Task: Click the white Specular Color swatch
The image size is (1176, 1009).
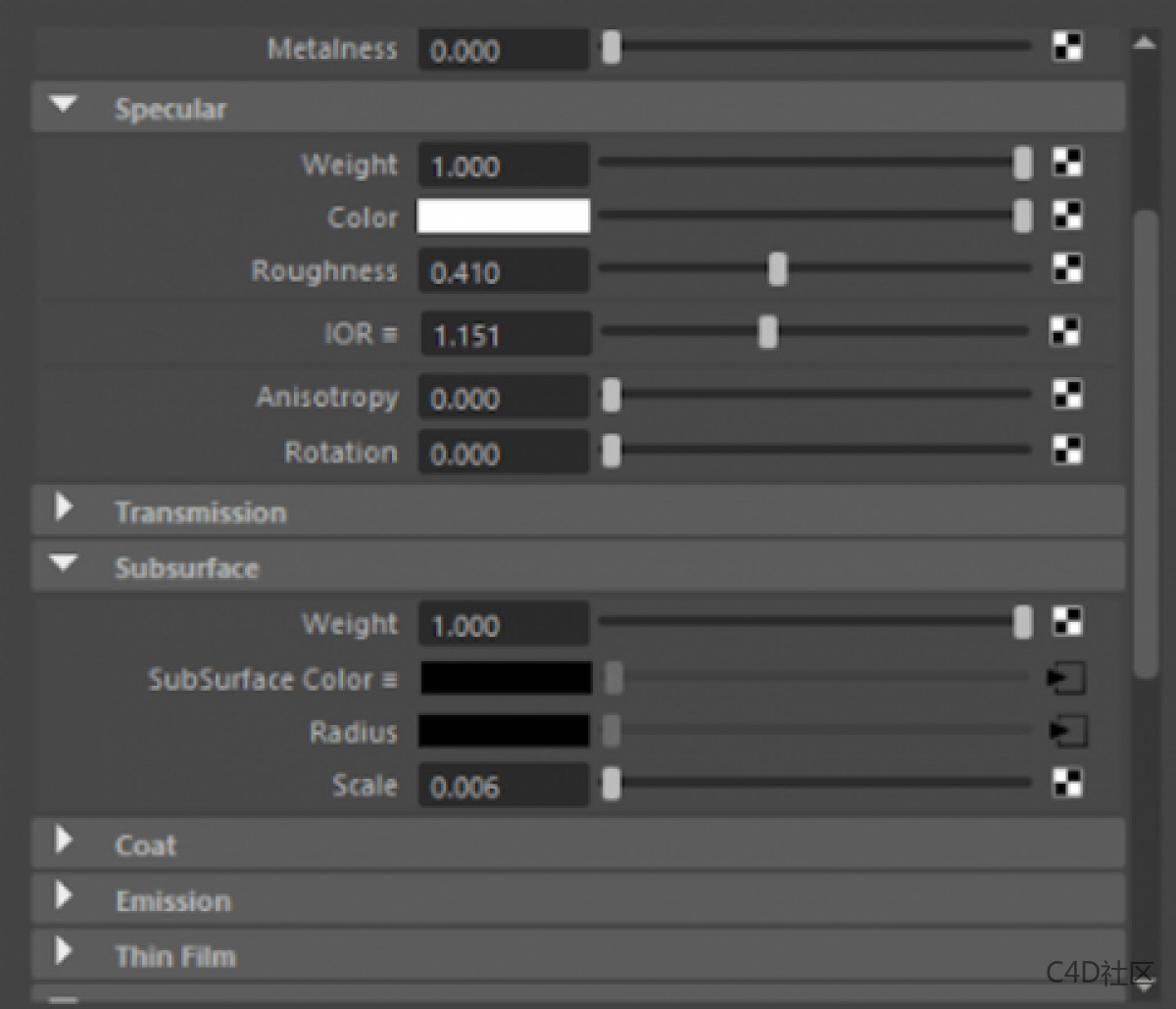Action: [x=504, y=216]
